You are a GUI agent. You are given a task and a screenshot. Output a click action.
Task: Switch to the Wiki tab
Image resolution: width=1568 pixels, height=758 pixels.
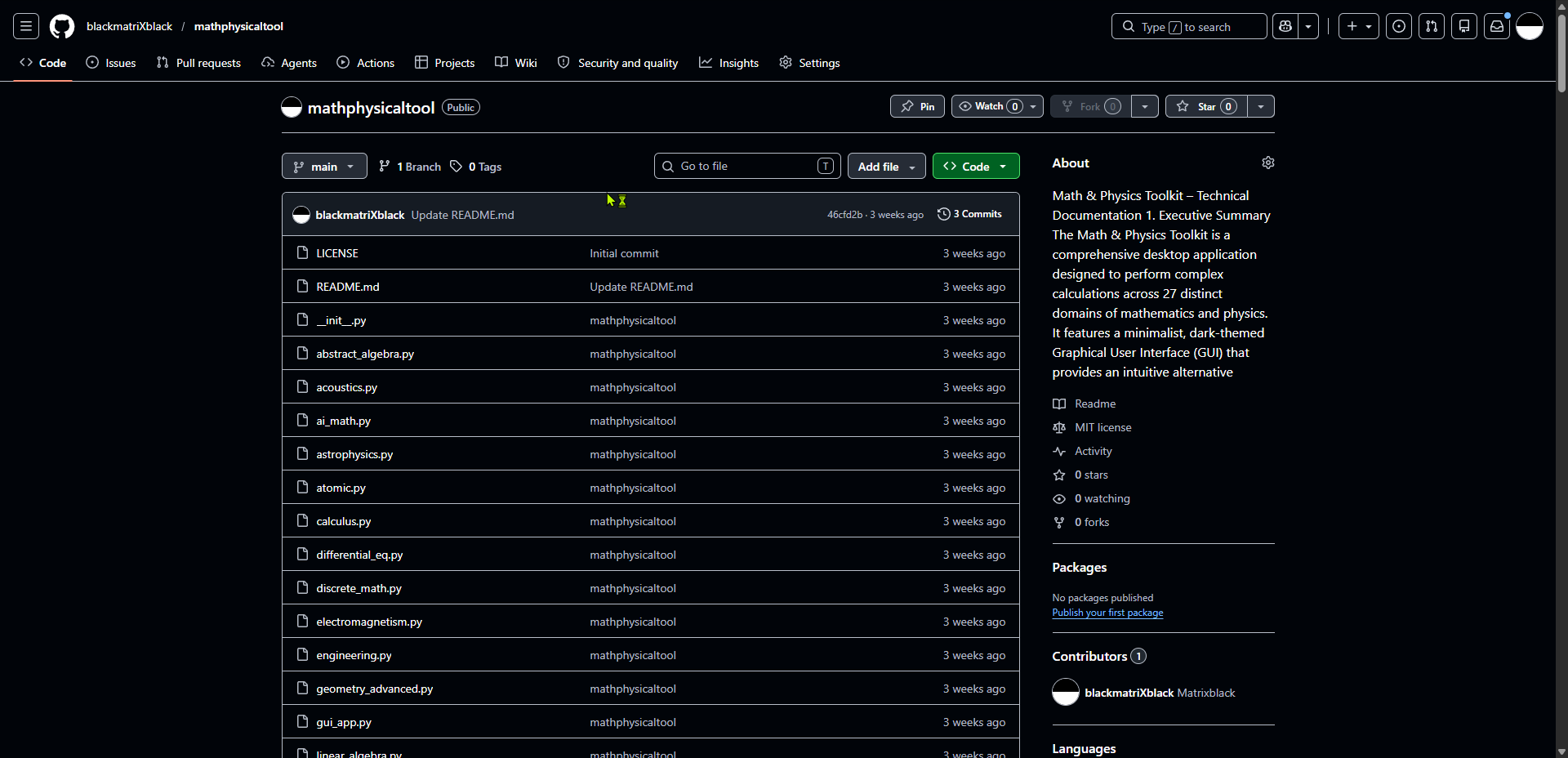(516, 63)
